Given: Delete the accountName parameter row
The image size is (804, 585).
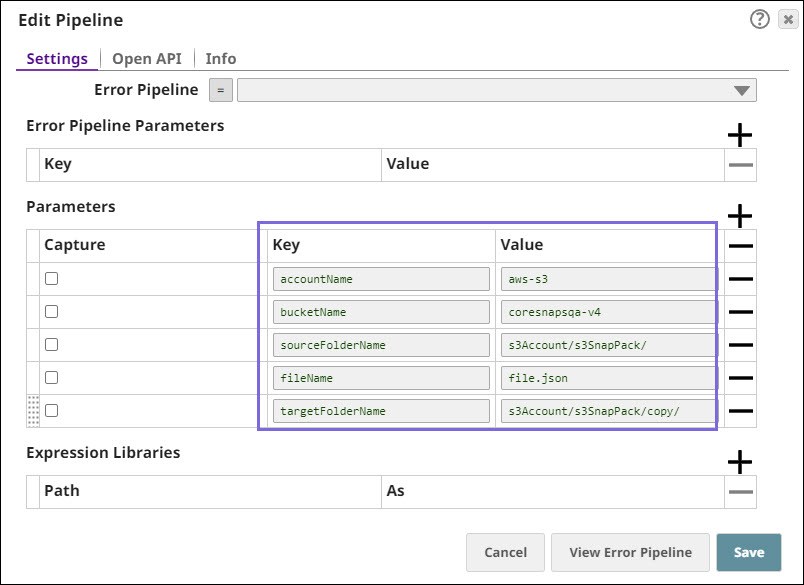Looking at the screenshot, I should point(740,280).
